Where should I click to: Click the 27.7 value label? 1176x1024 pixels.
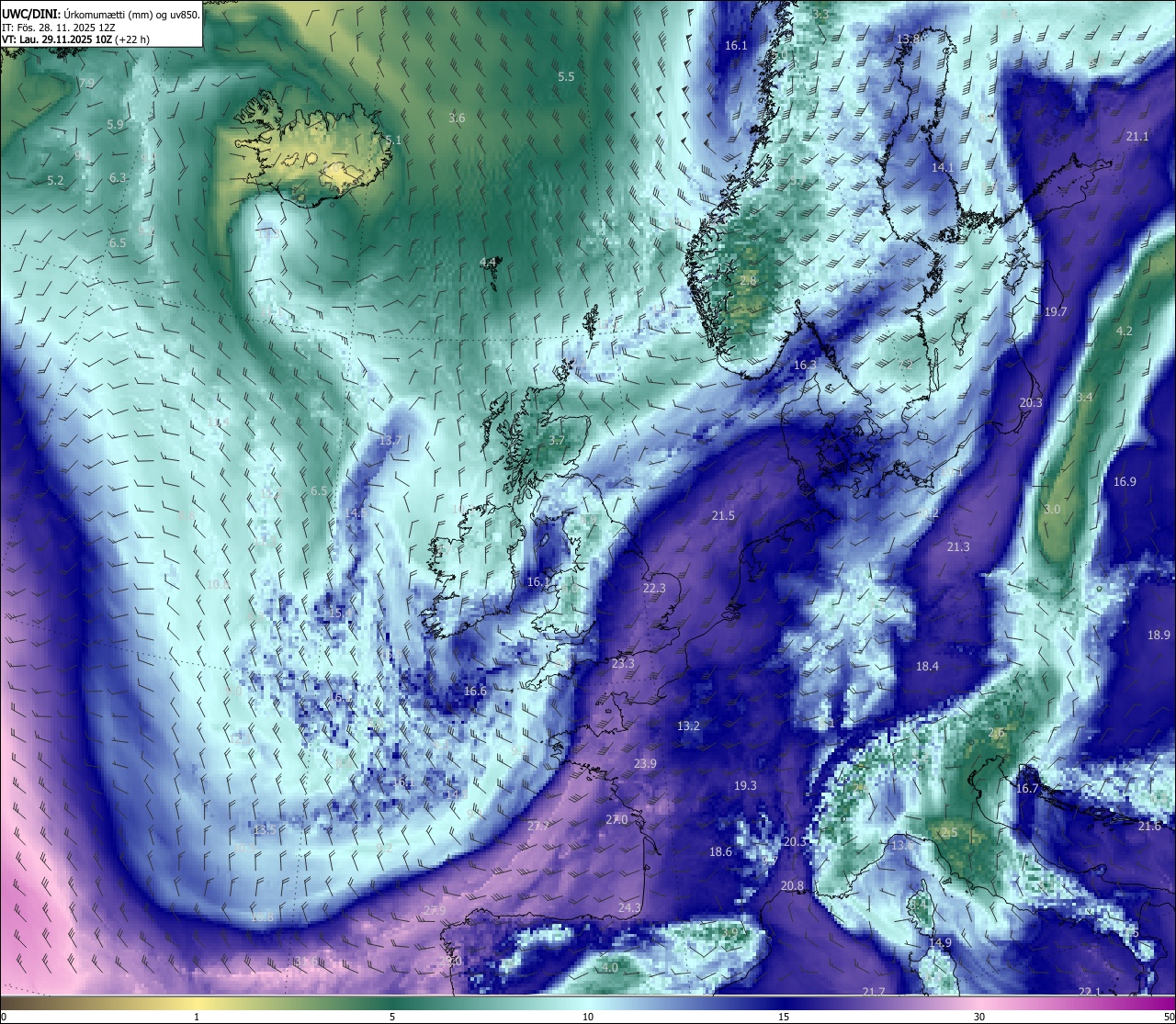[x=538, y=826]
